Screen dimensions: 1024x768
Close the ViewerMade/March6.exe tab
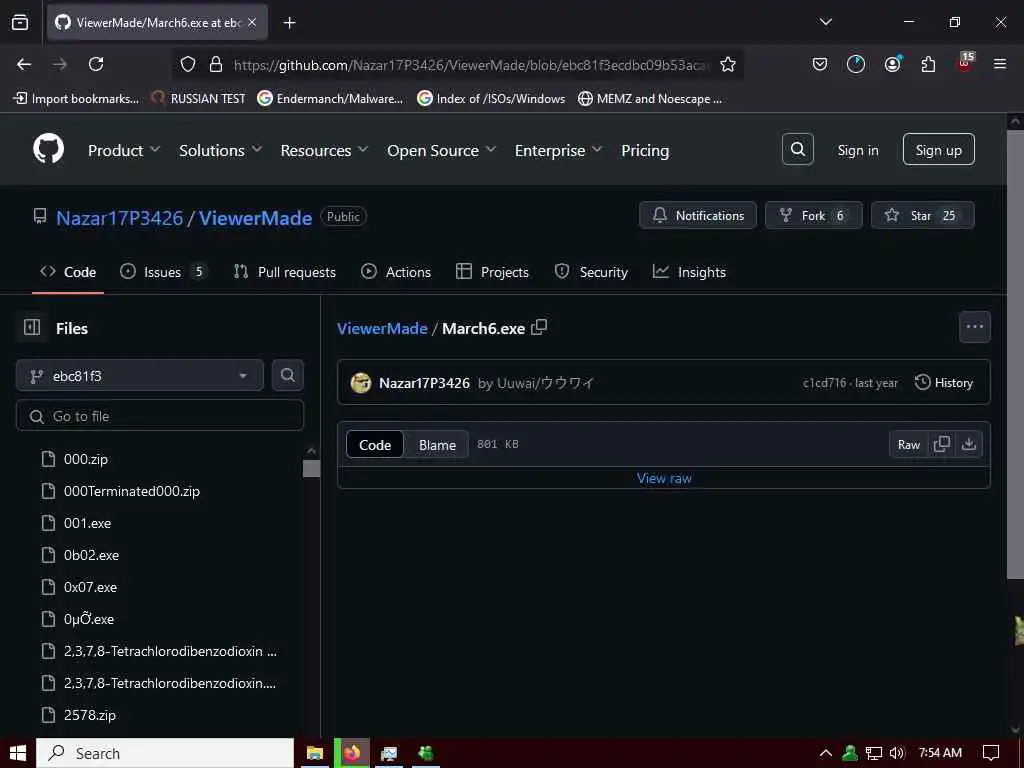click(252, 23)
